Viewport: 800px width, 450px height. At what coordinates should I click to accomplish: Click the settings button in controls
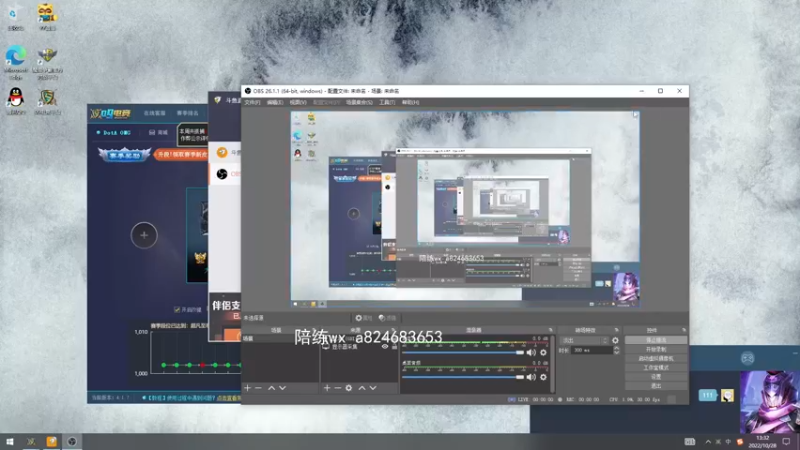[x=656, y=377]
